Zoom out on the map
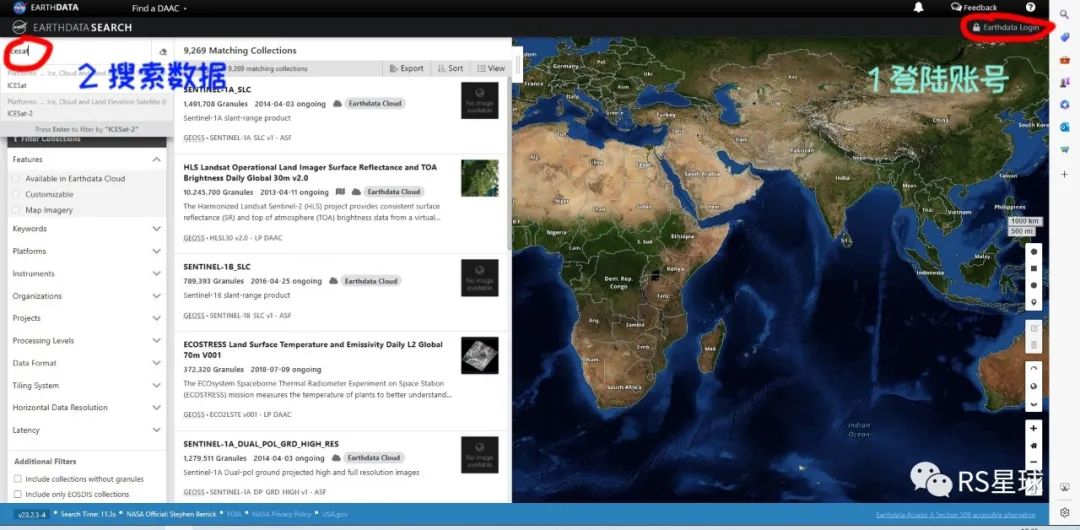 pyautogui.click(x=1034, y=462)
